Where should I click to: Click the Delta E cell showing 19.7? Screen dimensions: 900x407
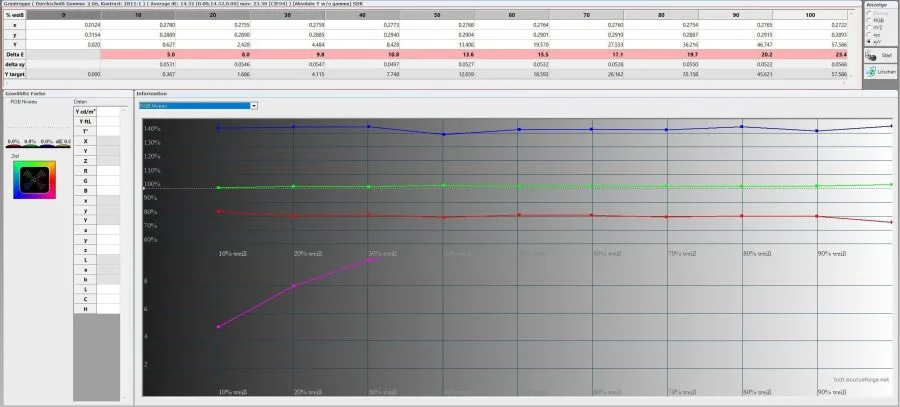tap(661, 54)
